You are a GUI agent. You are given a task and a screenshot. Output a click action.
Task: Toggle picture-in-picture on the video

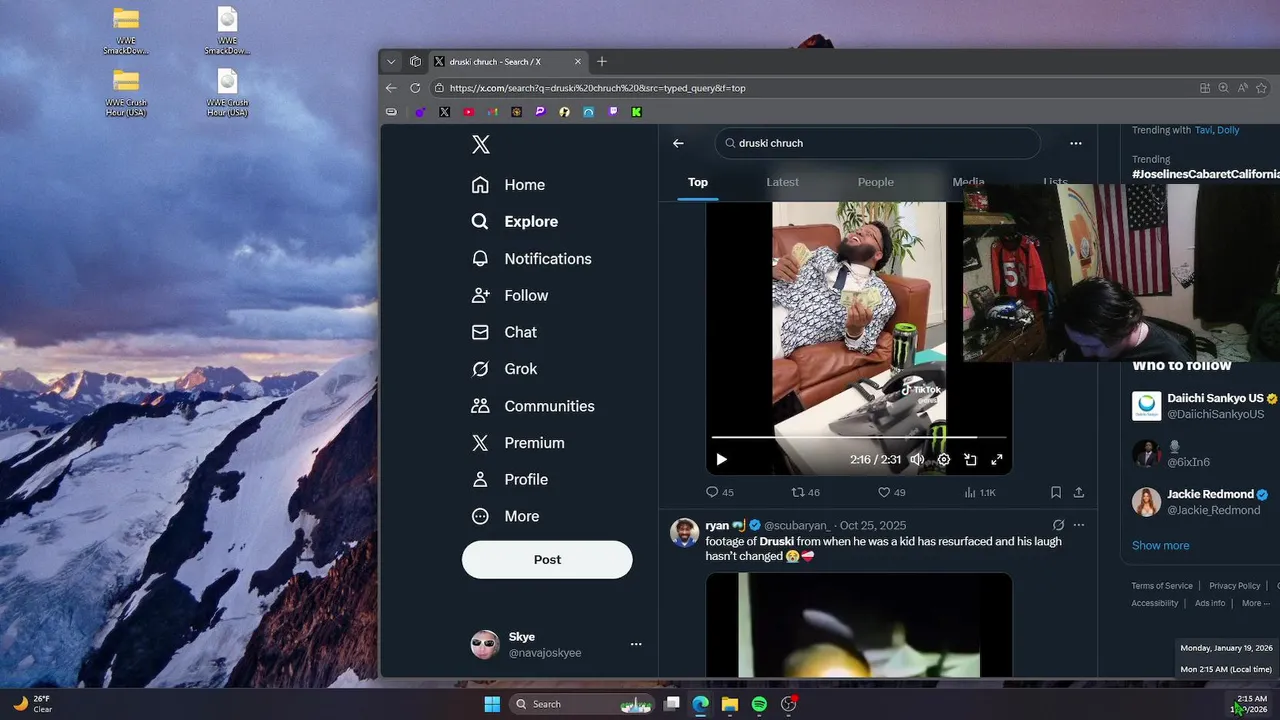point(970,460)
